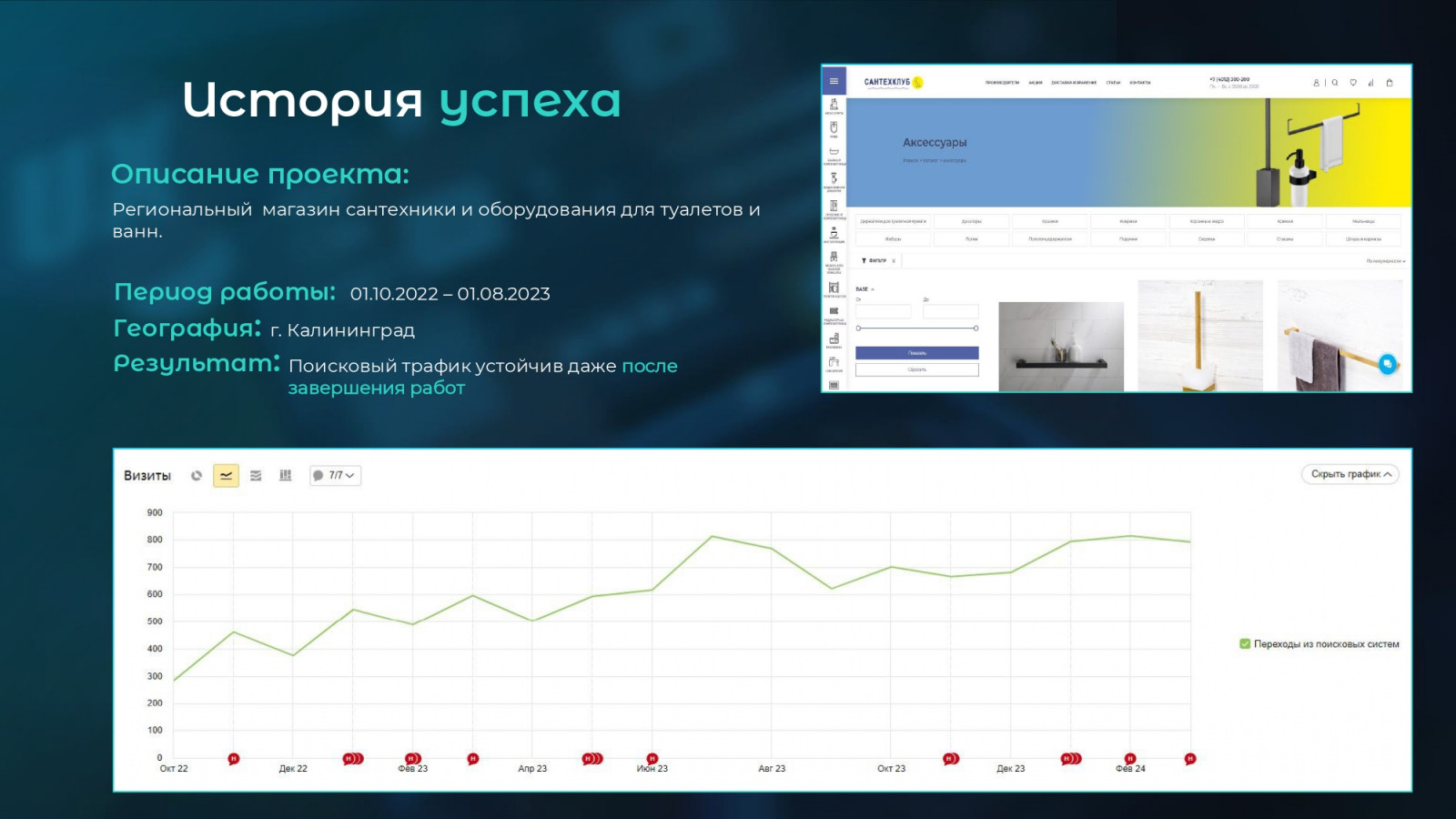Select the Крючки category chip
Image resolution: width=1456 pixels, height=819 pixels.
(x=1285, y=221)
